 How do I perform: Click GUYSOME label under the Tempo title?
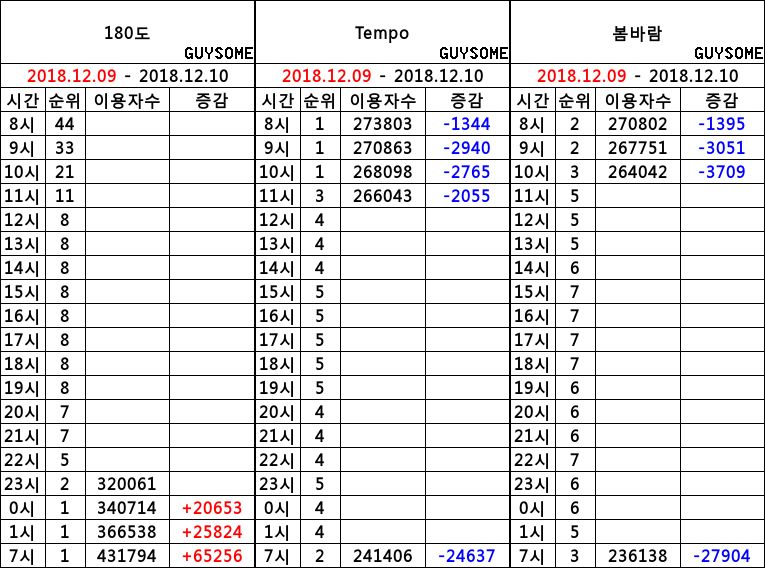(473, 53)
